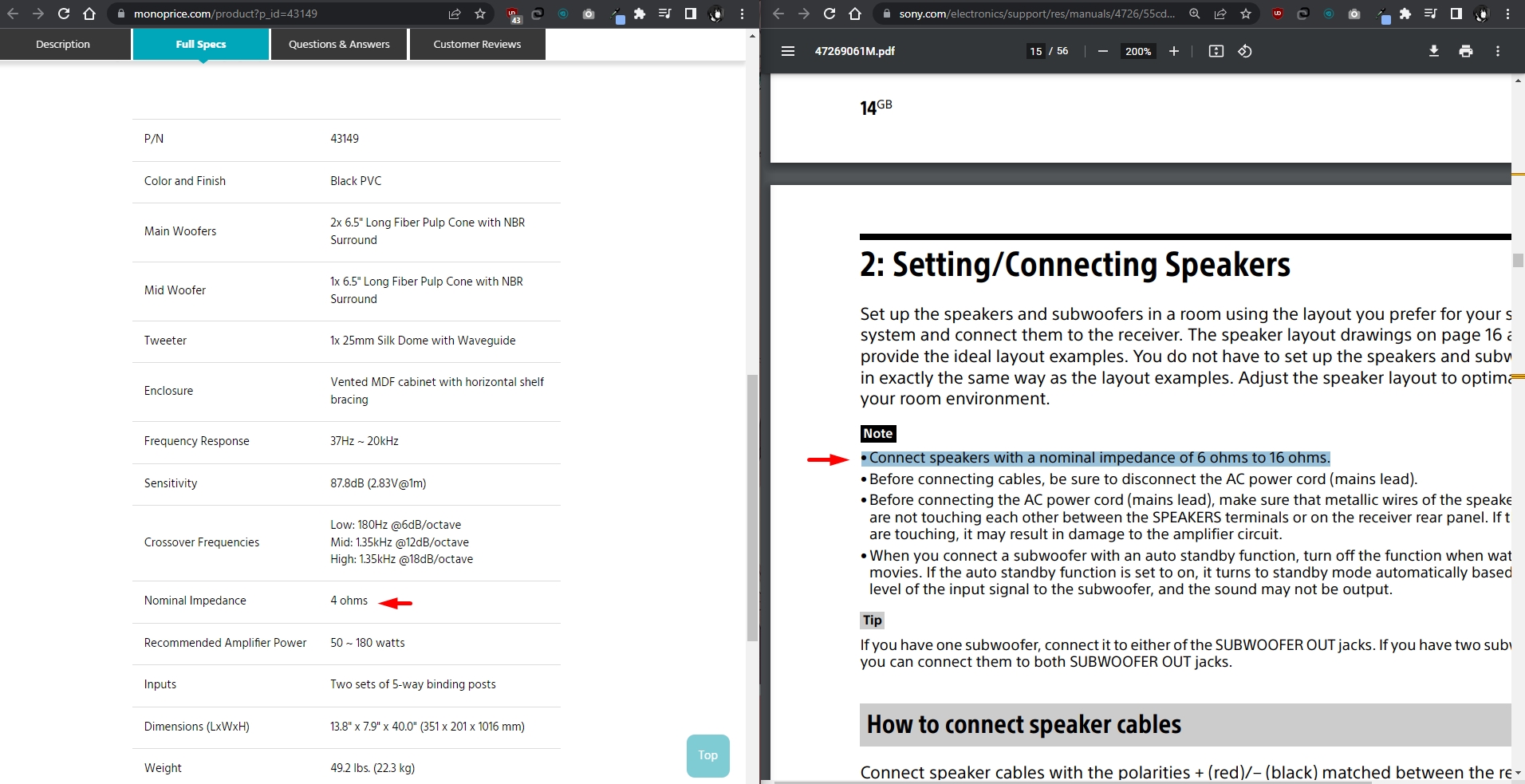Viewport: 1525px width, 784px height.
Task: Open uBlock Origin extension showing 43
Action: click(513, 14)
